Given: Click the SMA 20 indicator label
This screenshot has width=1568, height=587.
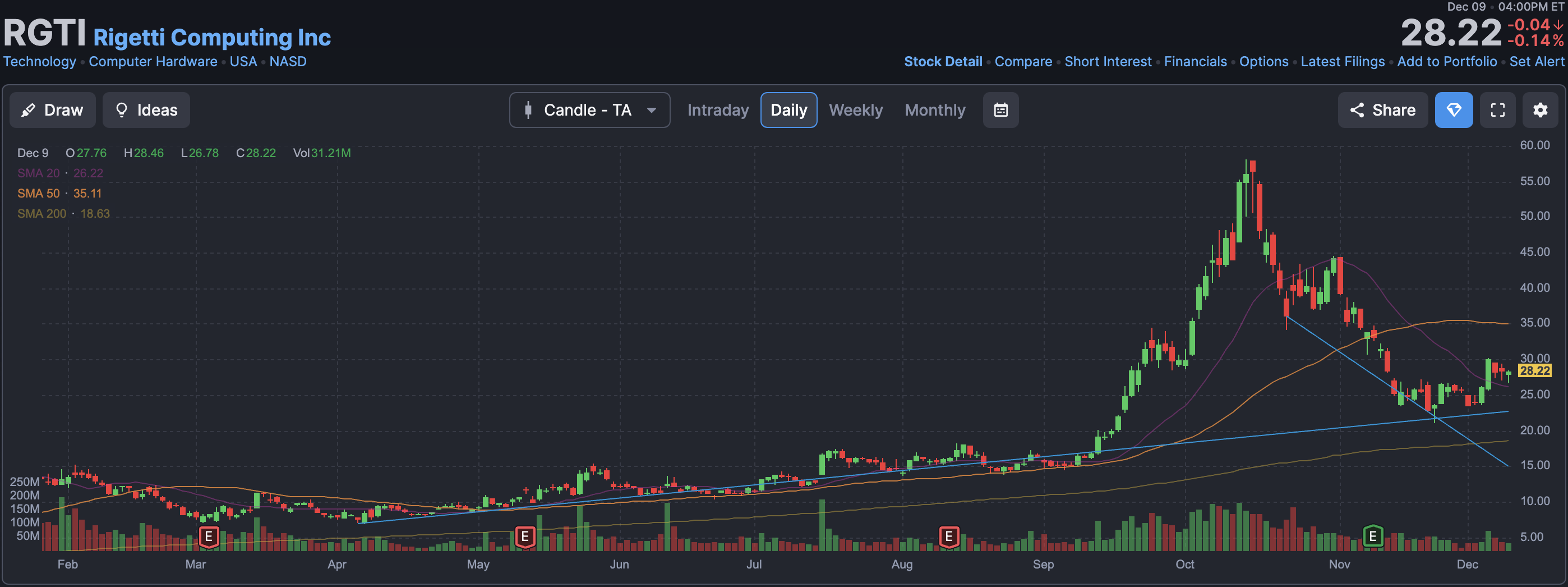Looking at the screenshot, I should pos(38,173).
